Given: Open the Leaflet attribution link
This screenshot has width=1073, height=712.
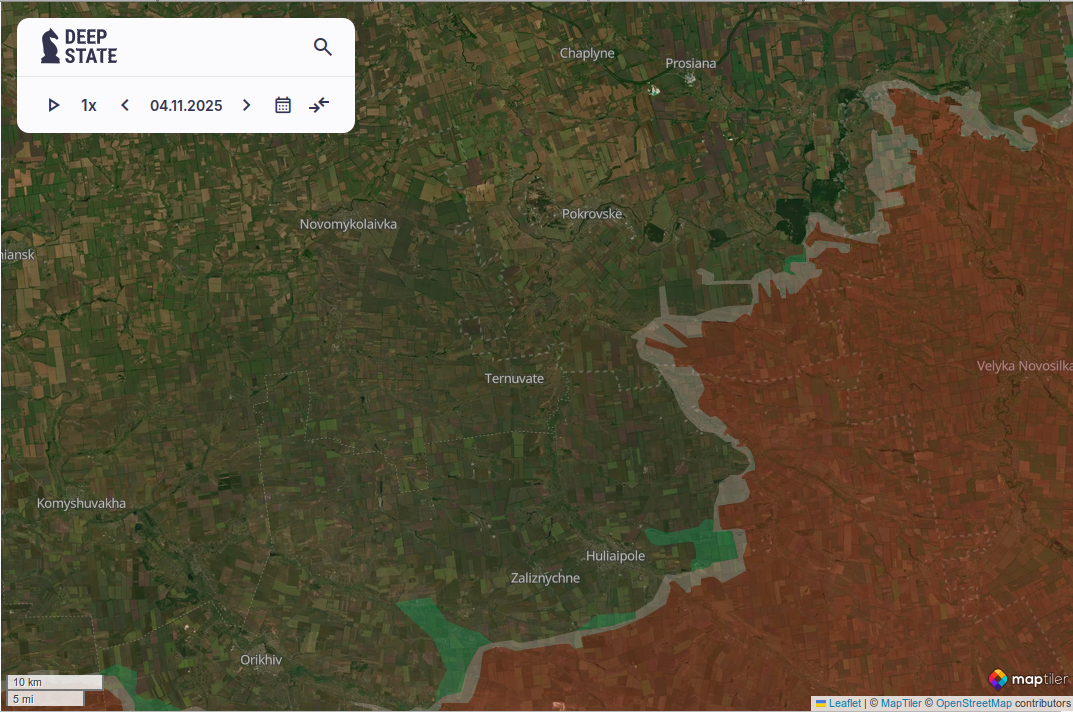Looking at the screenshot, I should (x=844, y=704).
